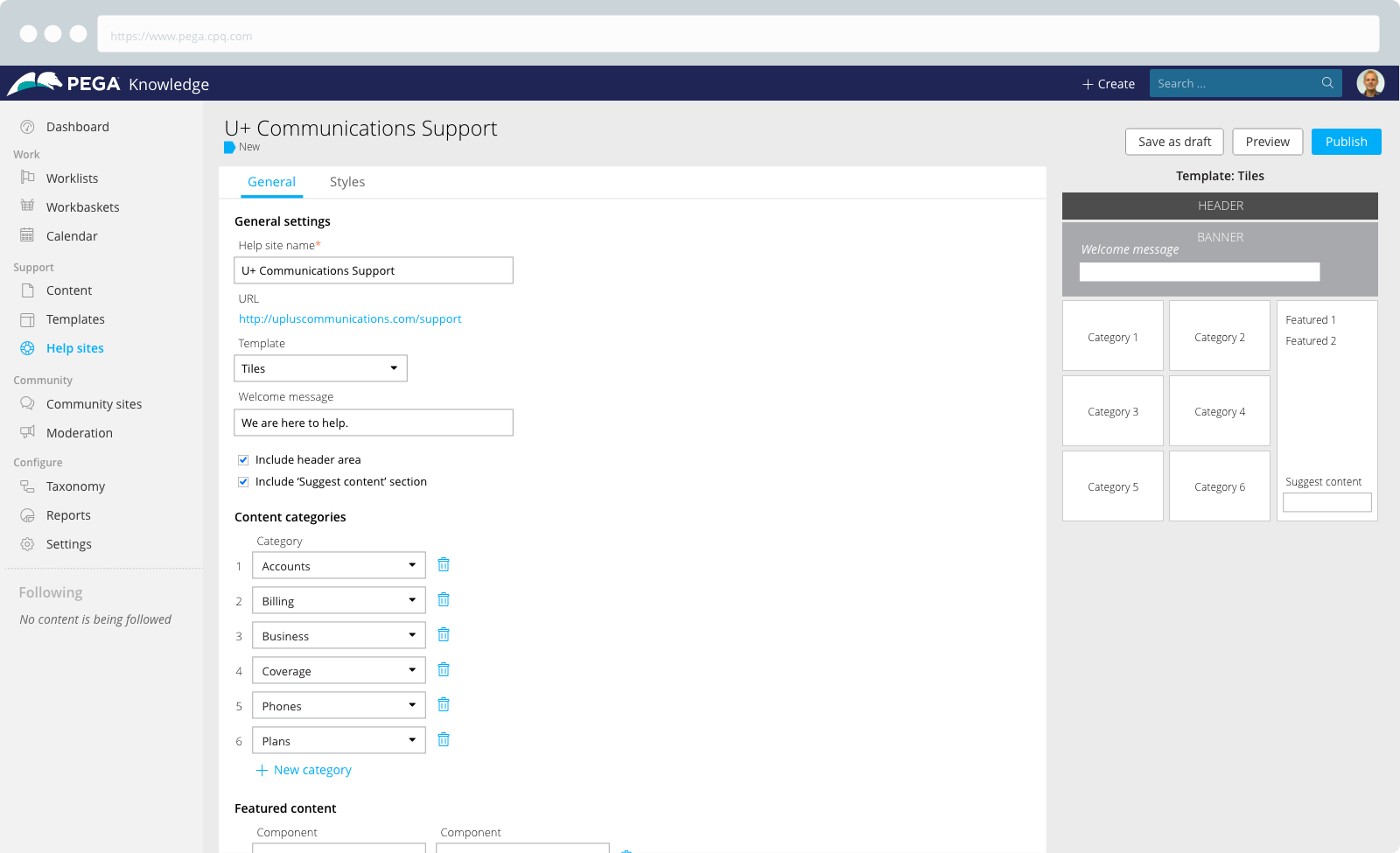Select Help sites in sidebar

click(x=75, y=348)
